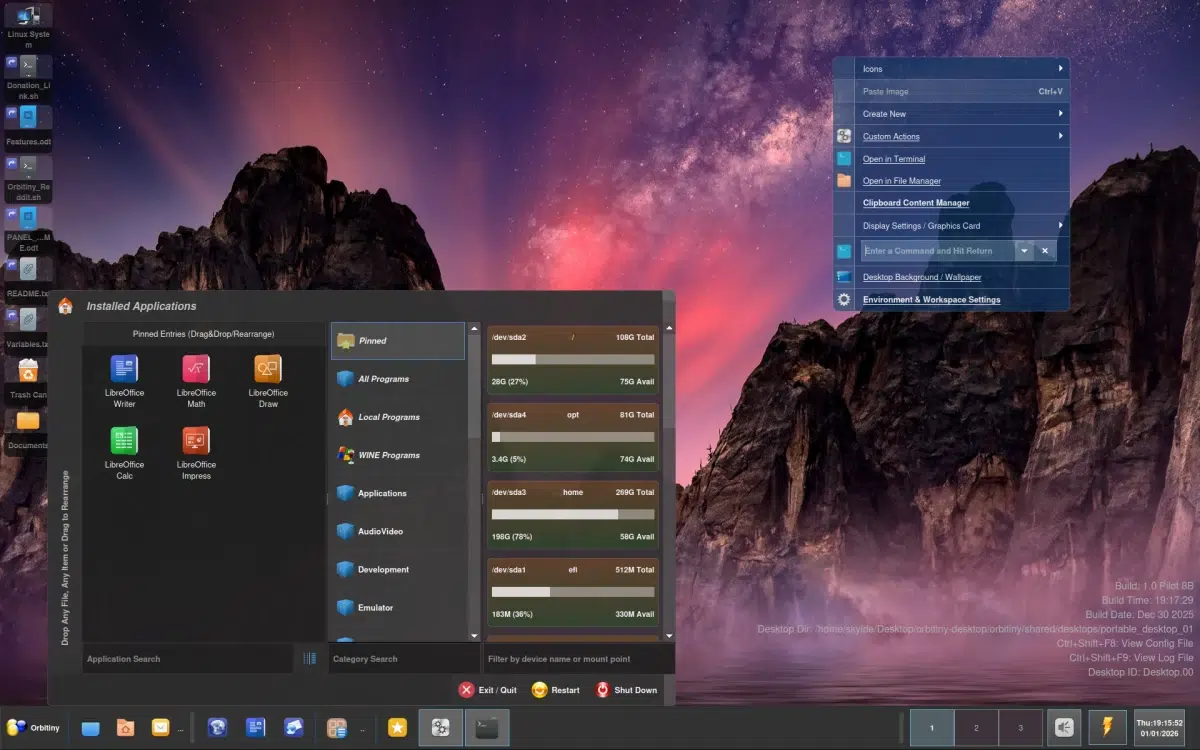Open the command history dropdown arrow
1200x750 pixels.
coord(1024,250)
